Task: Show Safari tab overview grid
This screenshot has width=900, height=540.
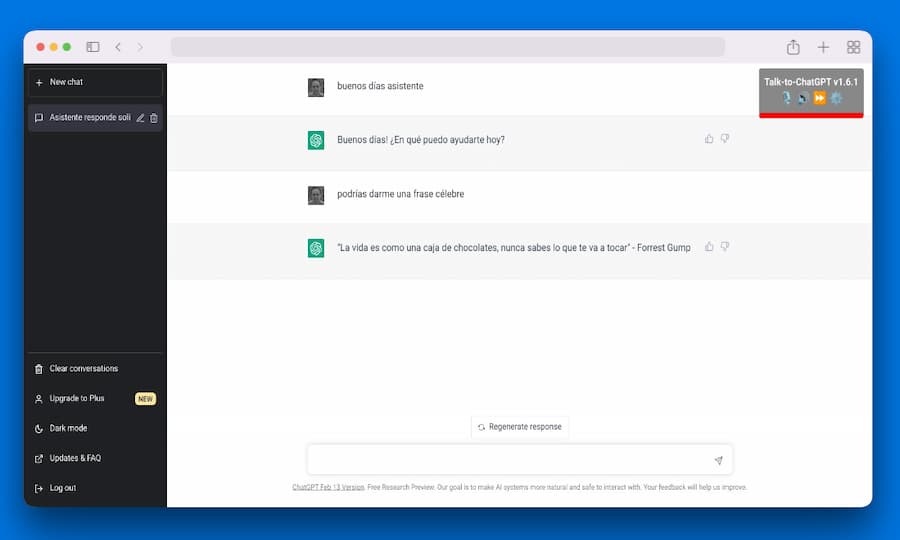Action: 854,47
